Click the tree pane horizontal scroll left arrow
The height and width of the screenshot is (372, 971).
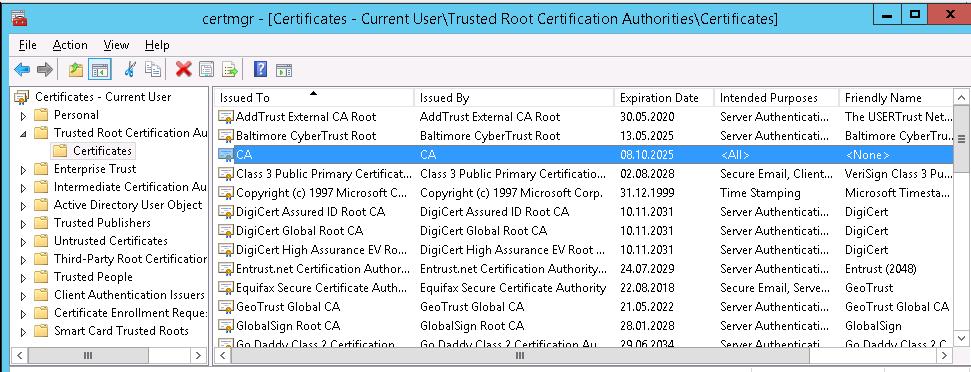(20, 355)
